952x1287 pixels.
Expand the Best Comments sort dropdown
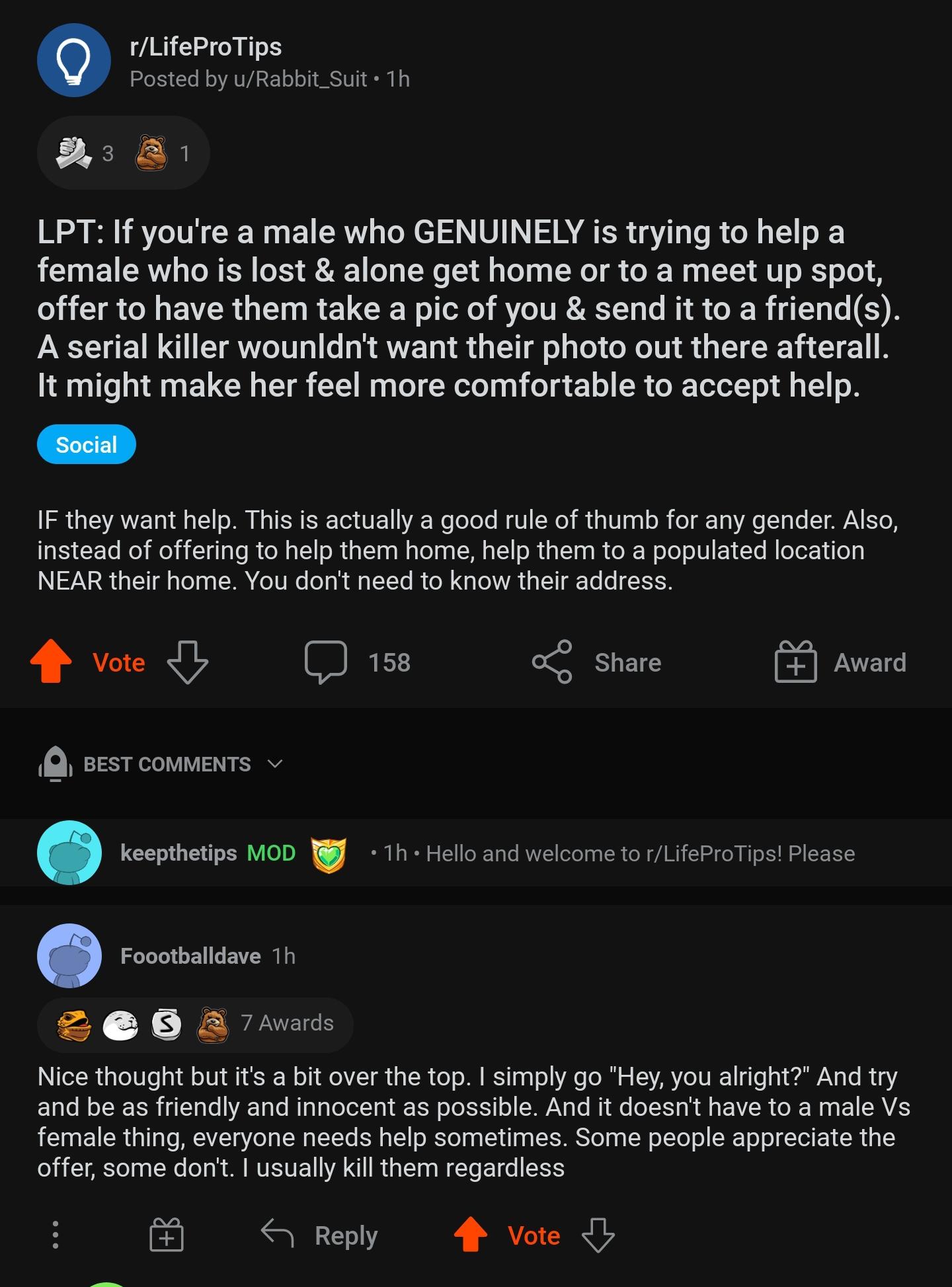275,764
